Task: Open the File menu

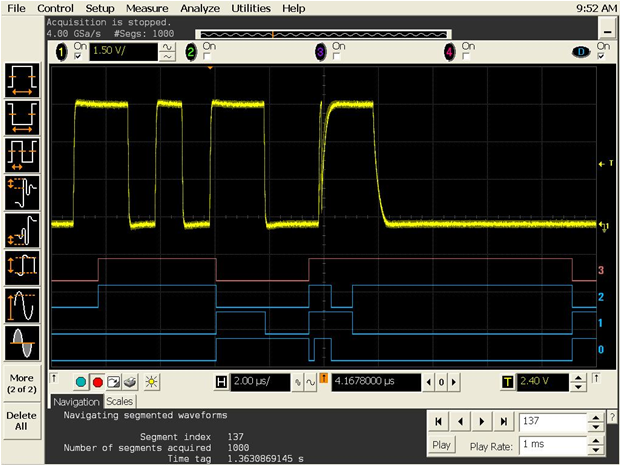Action: pos(16,8)
